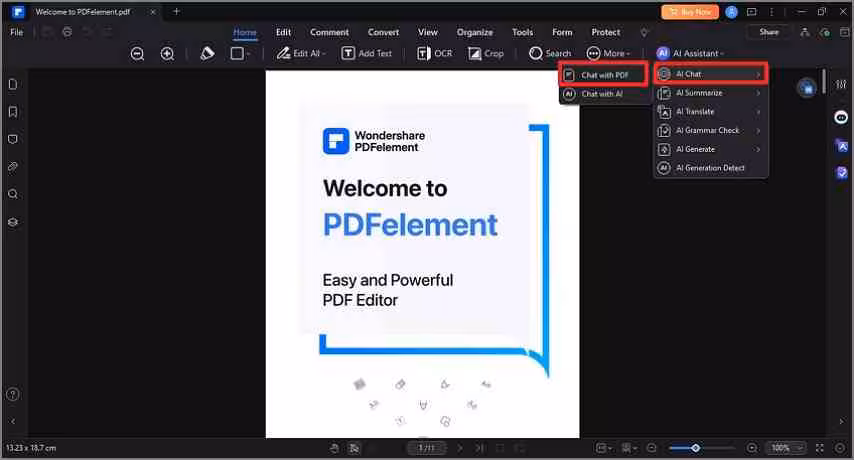Expand the More tools dropdown
Image resolution: width=854 pixels, height=460 pixels.
coord(608,53)
